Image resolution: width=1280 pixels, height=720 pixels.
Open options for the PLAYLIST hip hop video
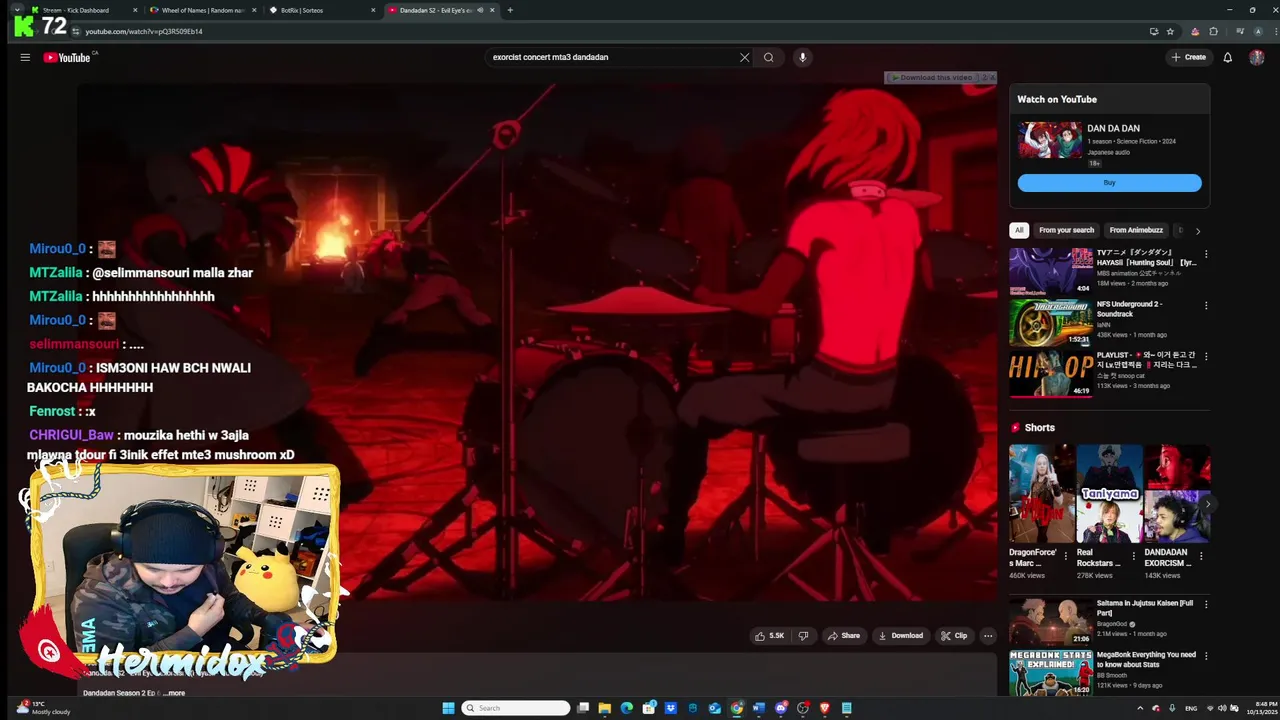[1205, 357]
